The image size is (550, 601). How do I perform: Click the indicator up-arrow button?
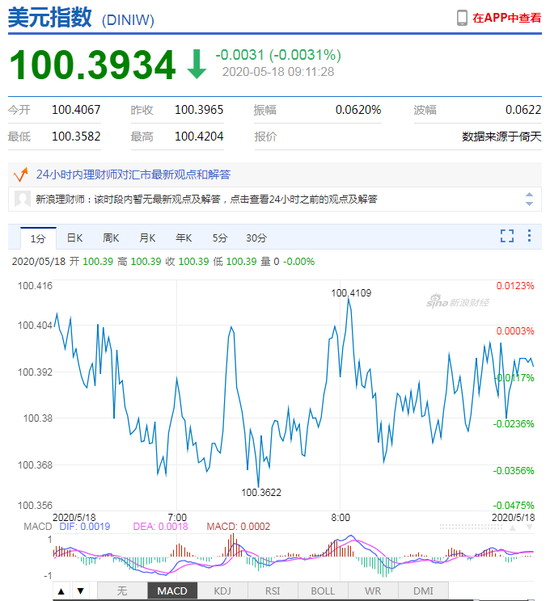pyautogui.click(x=61, y=591)
